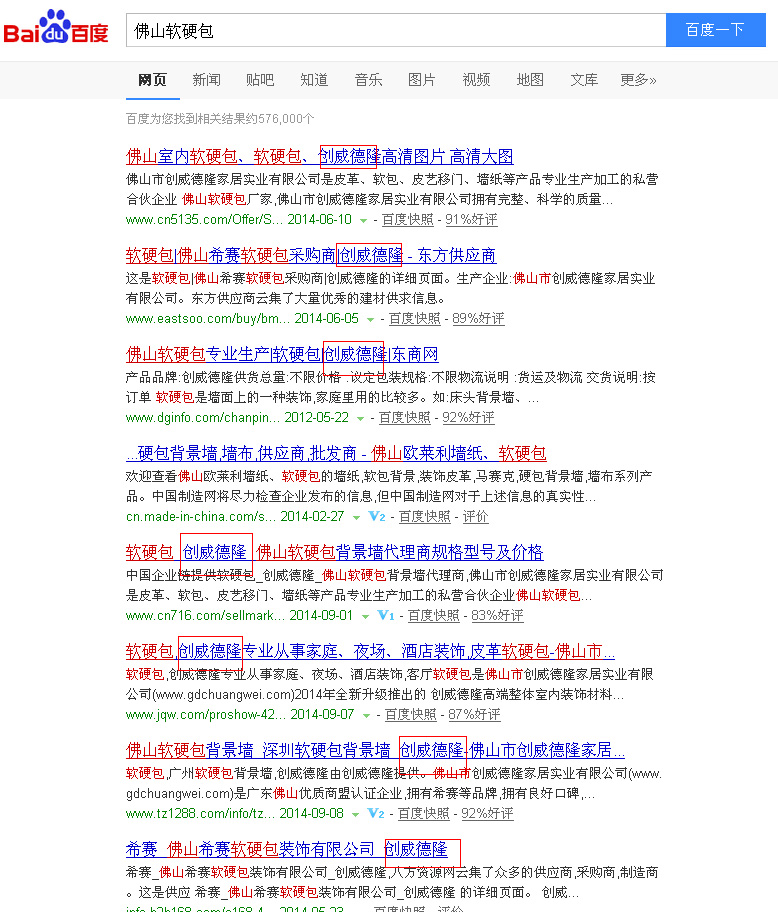Expand dropdown arrow next to www.cn716.com result

pos(365,616)
